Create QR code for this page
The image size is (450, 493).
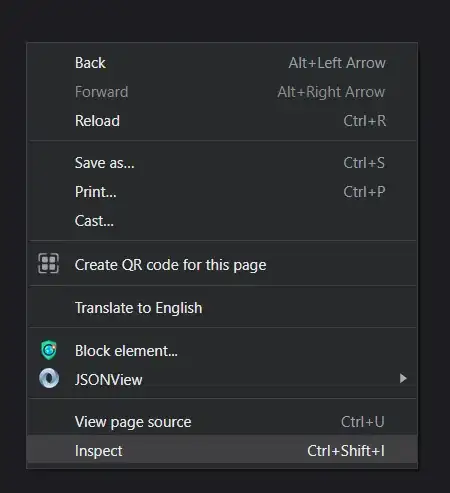pos(222,265)
